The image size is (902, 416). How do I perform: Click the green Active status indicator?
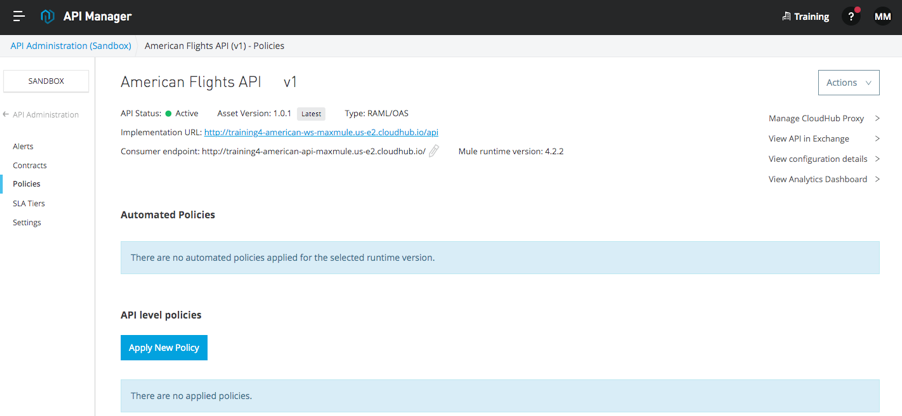[x=169, y=113]
